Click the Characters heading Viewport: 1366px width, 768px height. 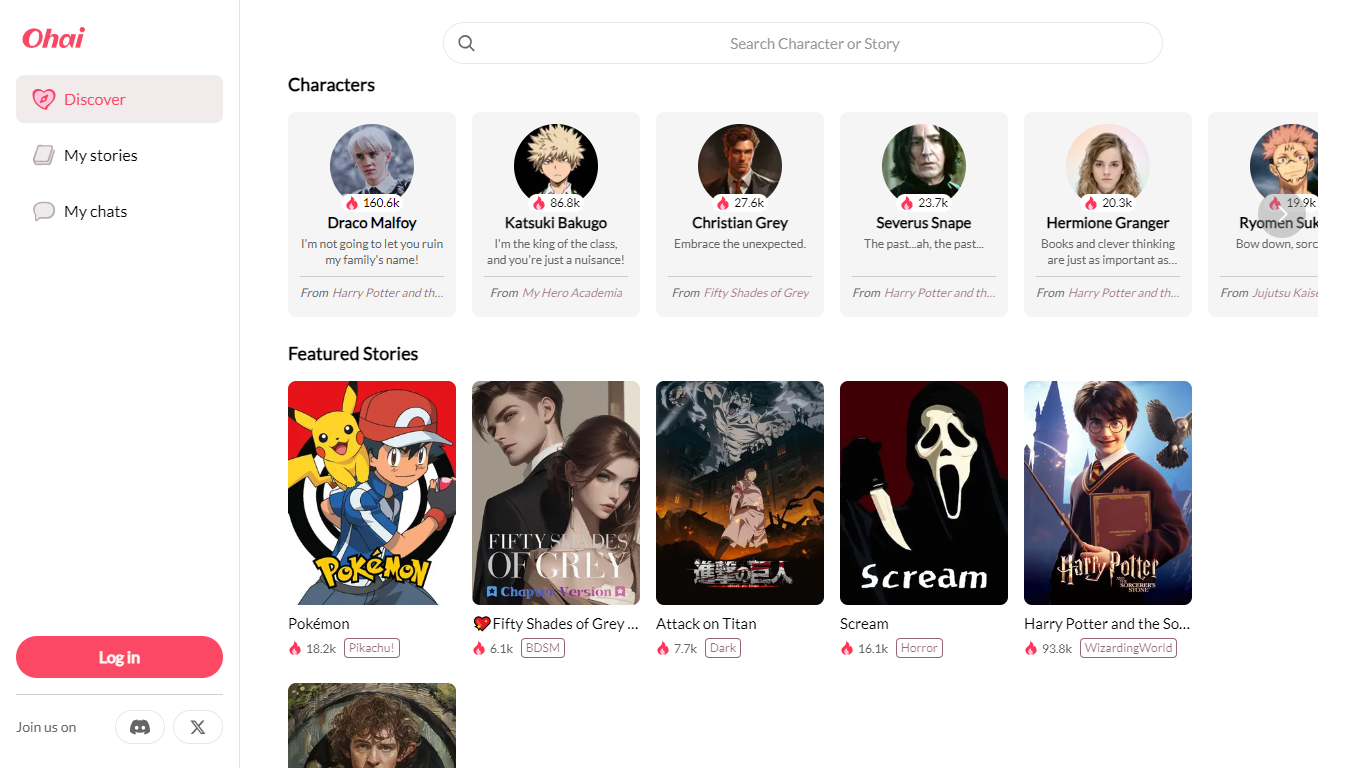click(x=331, y=85)
